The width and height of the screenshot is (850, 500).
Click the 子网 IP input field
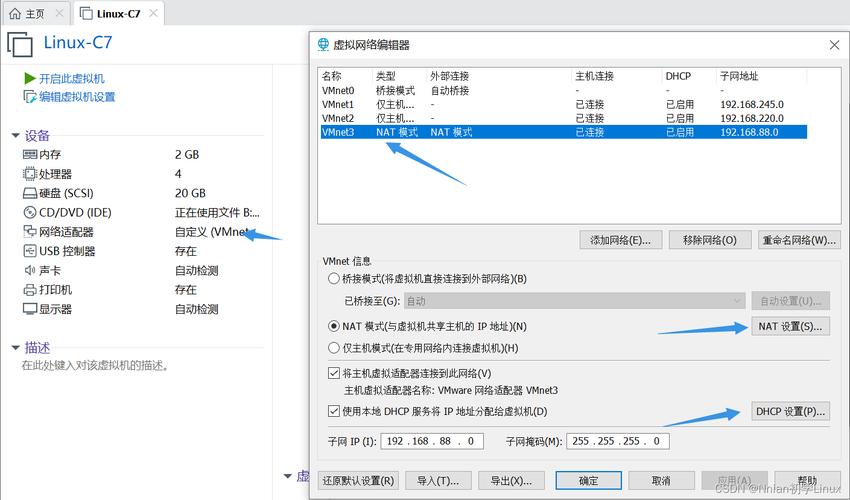point(432,441)
